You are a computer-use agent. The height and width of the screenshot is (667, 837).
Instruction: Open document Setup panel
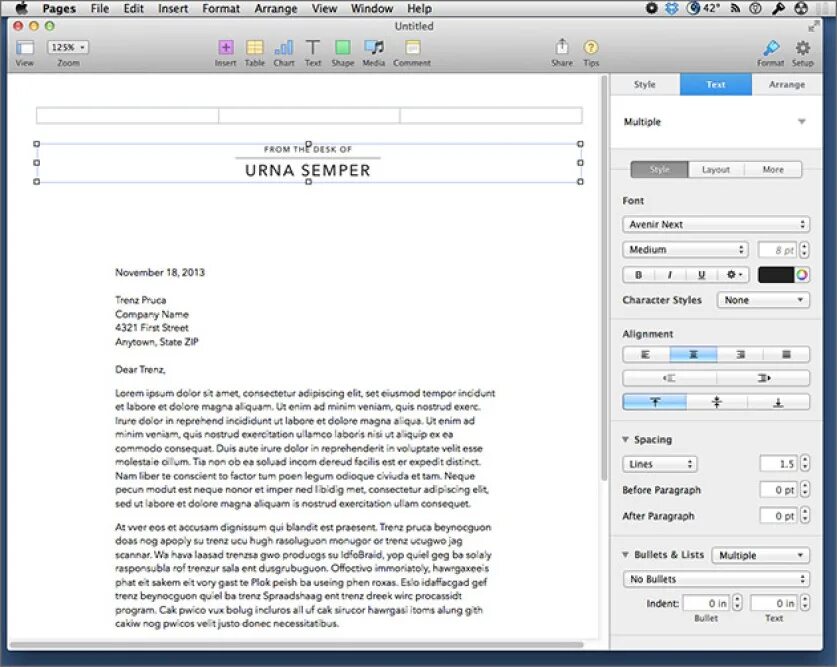(802, 47)
